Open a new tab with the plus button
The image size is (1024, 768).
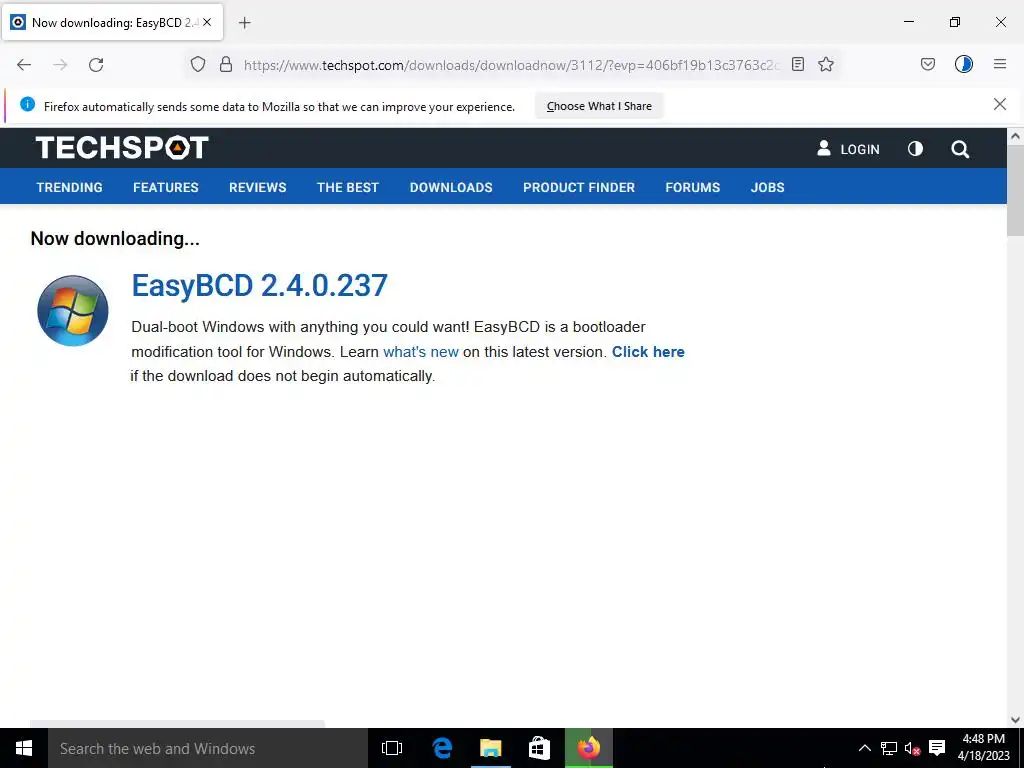point(244,23)
